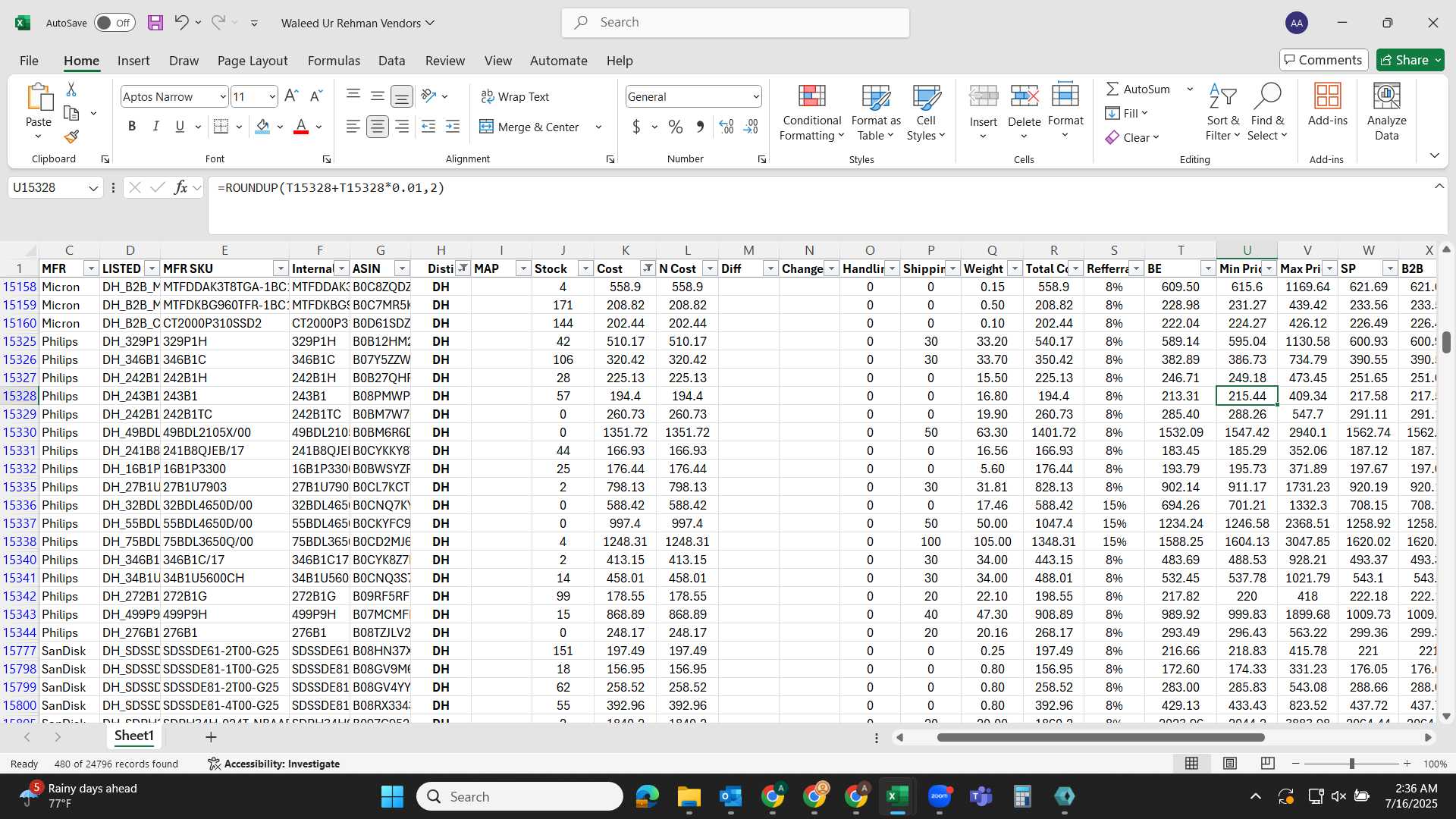Image resolution: width=1456 pixels, height=819 pixels.
Task: Apply Percent Style format
Action: pyautogui.click(x=676, y=127)
